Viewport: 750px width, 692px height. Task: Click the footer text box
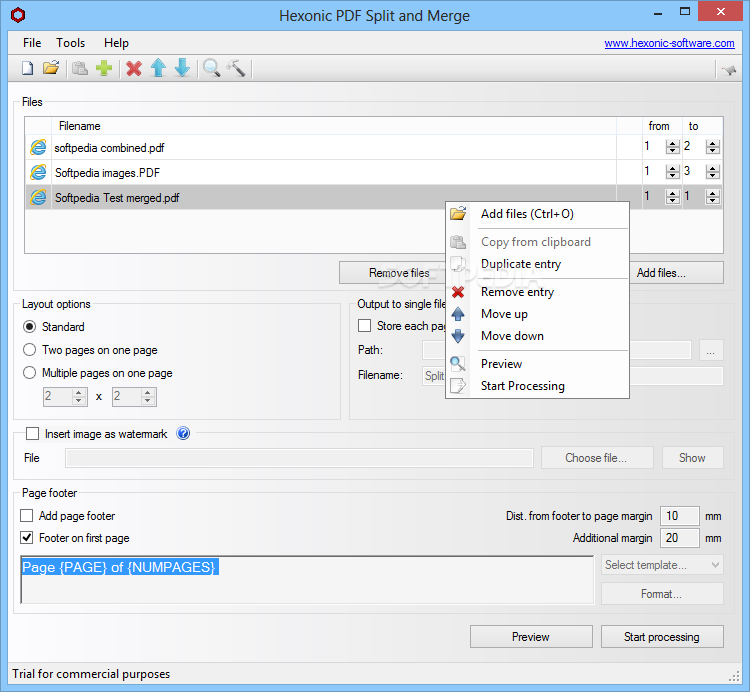(x=307, y=580)
